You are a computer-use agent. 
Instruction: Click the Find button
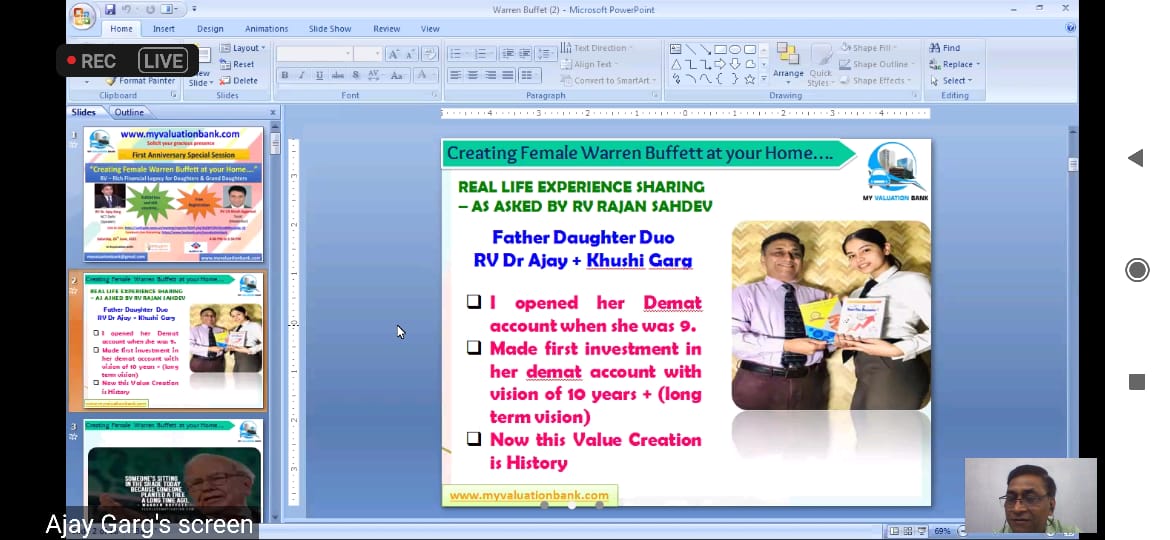click(x=945, y=48)
